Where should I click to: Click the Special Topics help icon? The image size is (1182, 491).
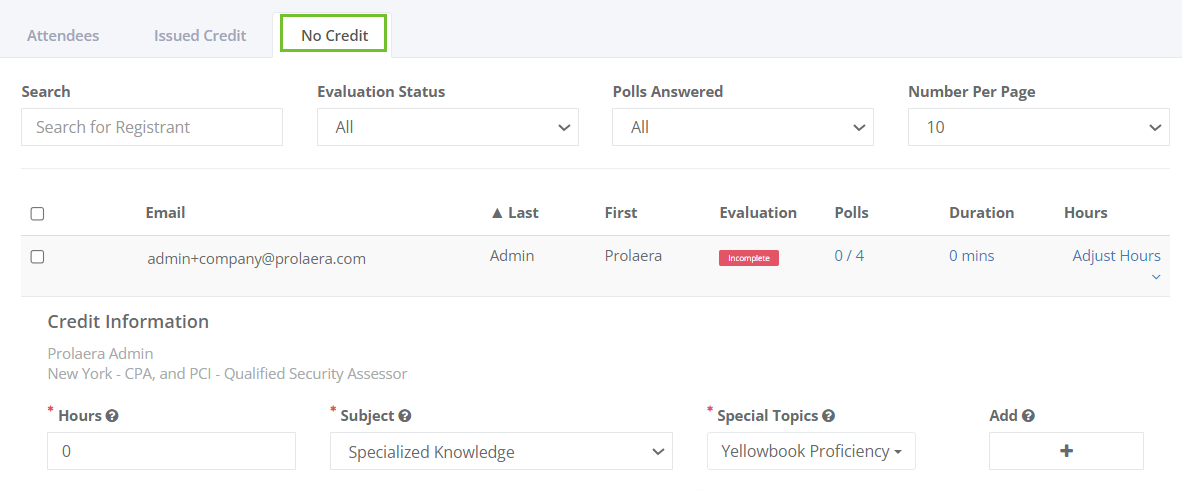[828, 416]
